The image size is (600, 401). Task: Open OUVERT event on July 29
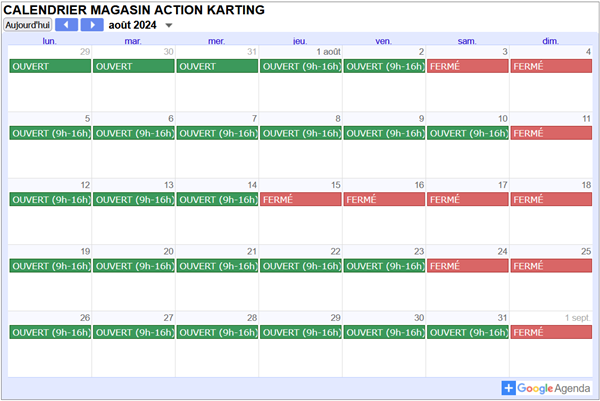(x=50, y=66)
